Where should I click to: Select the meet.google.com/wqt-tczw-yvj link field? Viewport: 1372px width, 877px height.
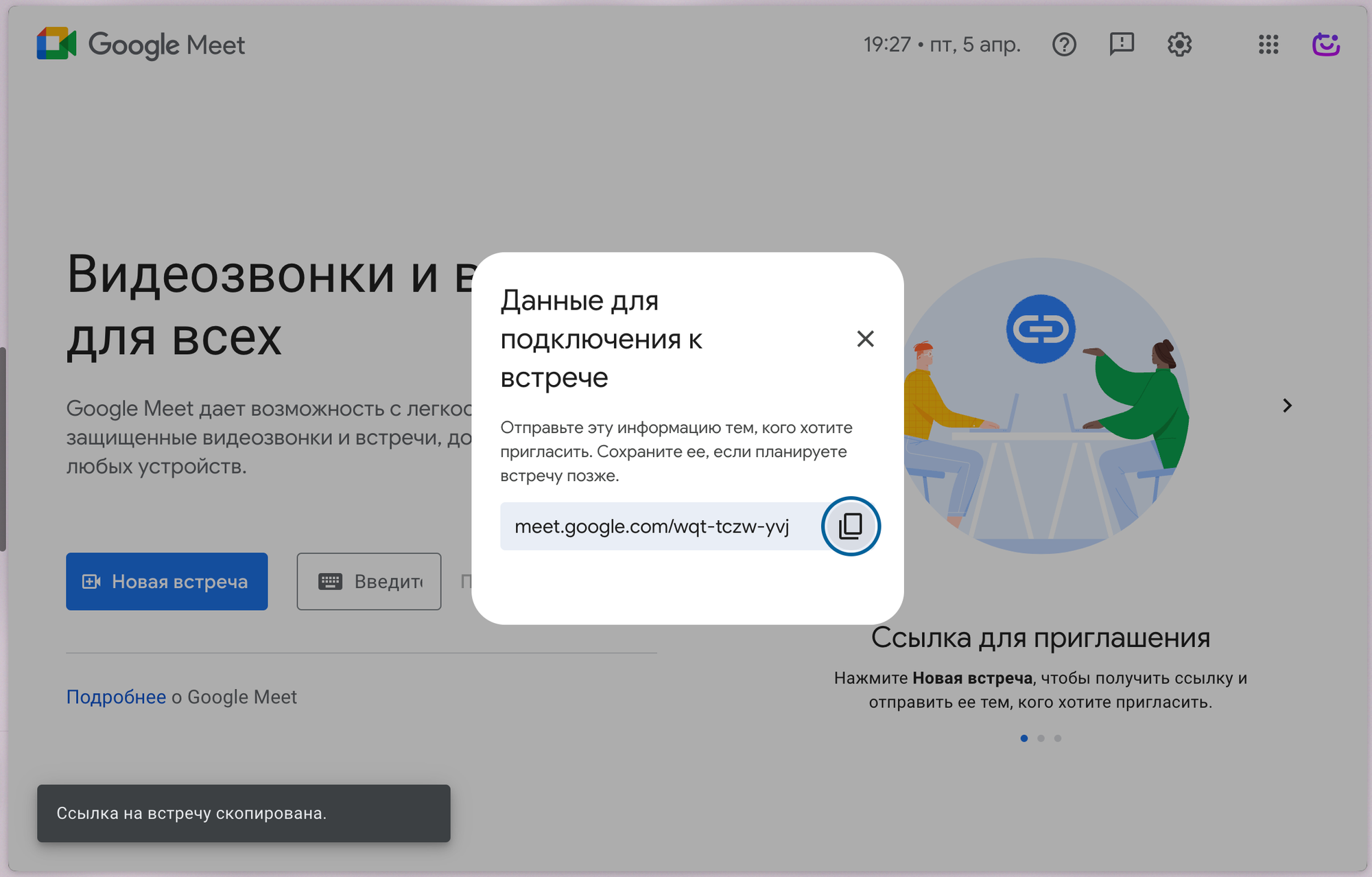tap(661, 526)
